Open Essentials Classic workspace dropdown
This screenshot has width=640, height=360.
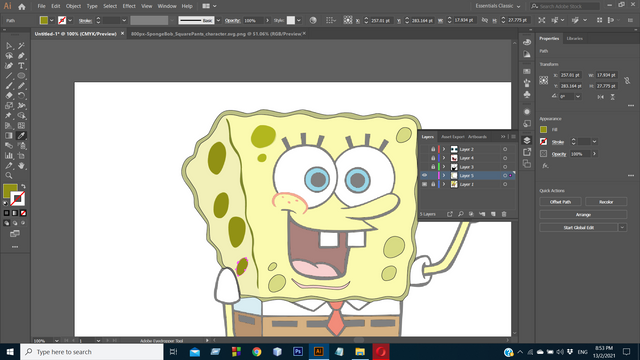coord(498,6)
